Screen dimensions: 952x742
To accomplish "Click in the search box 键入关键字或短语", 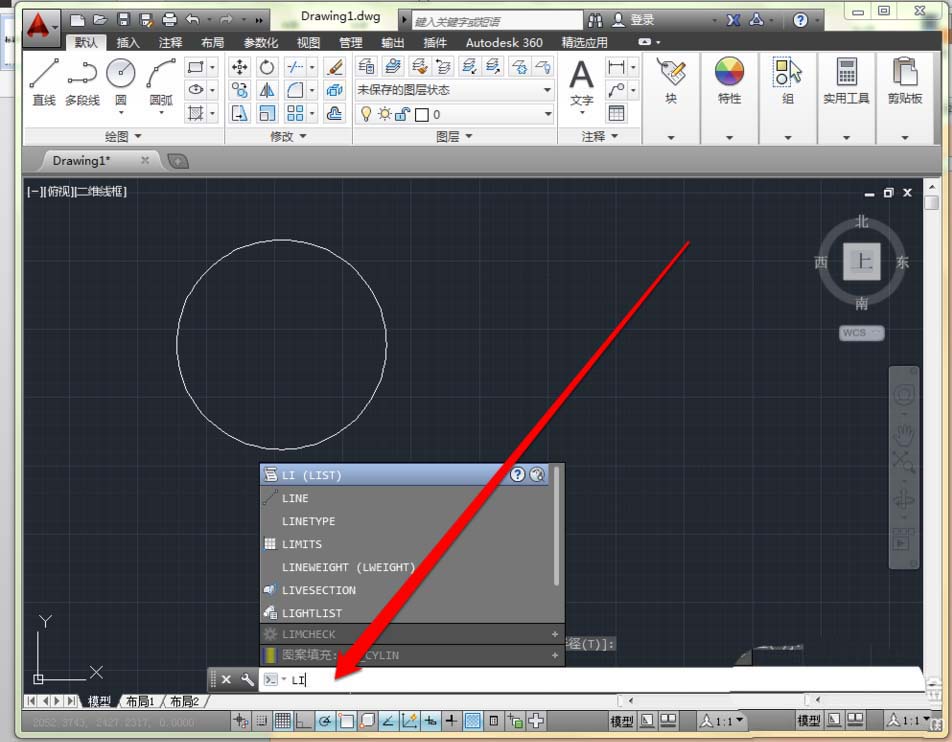I will point(497,21).
